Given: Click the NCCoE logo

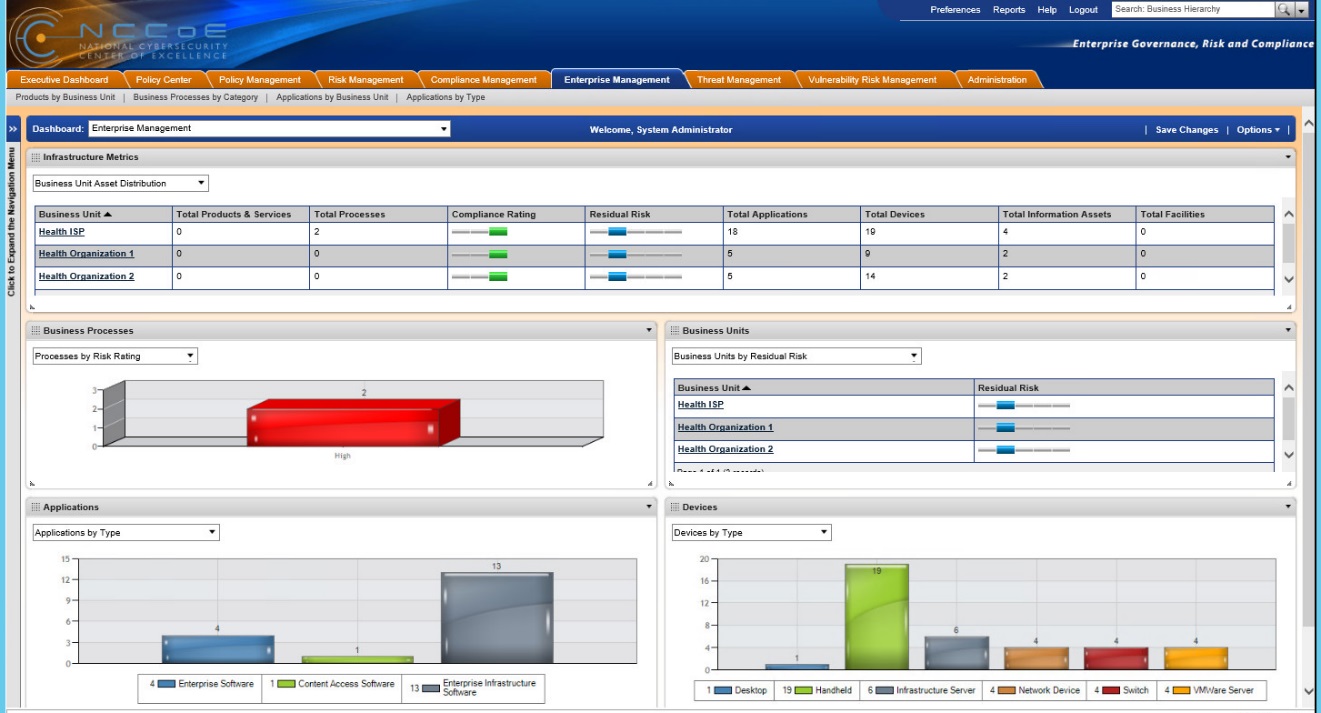Looking at the screenshot, I should pos(118,39).
